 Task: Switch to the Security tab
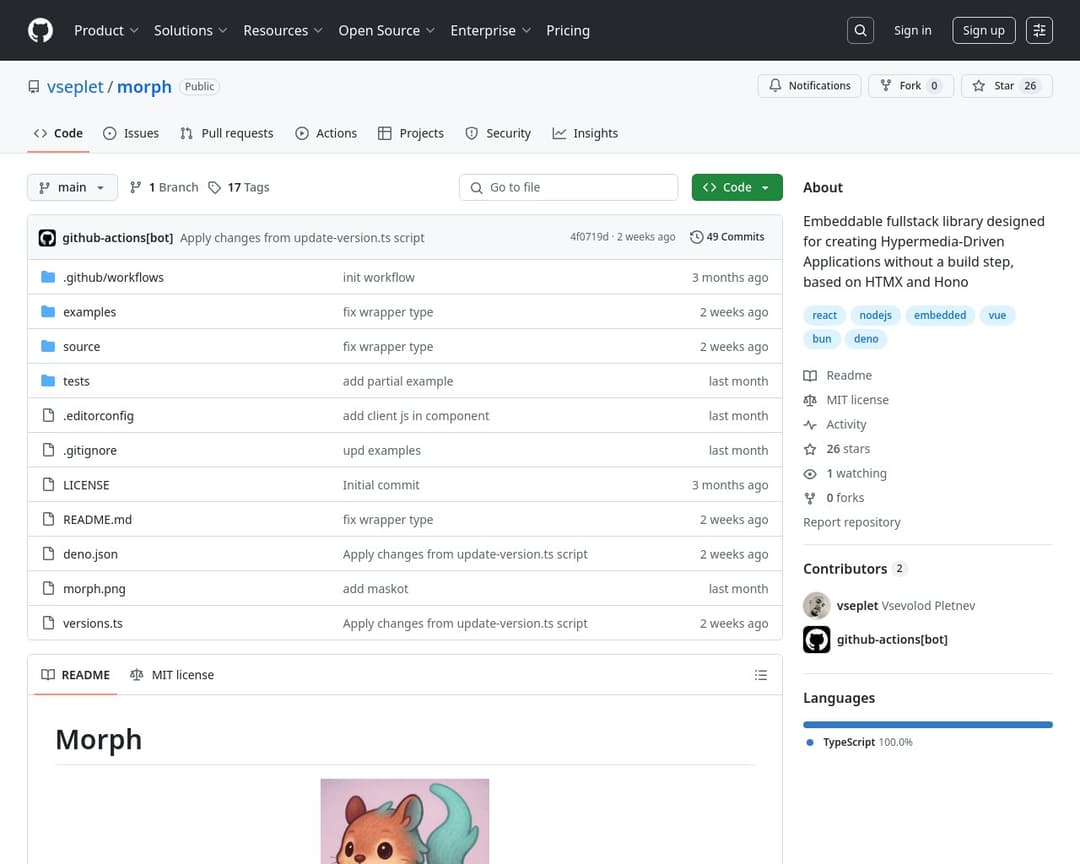[498, 134]
